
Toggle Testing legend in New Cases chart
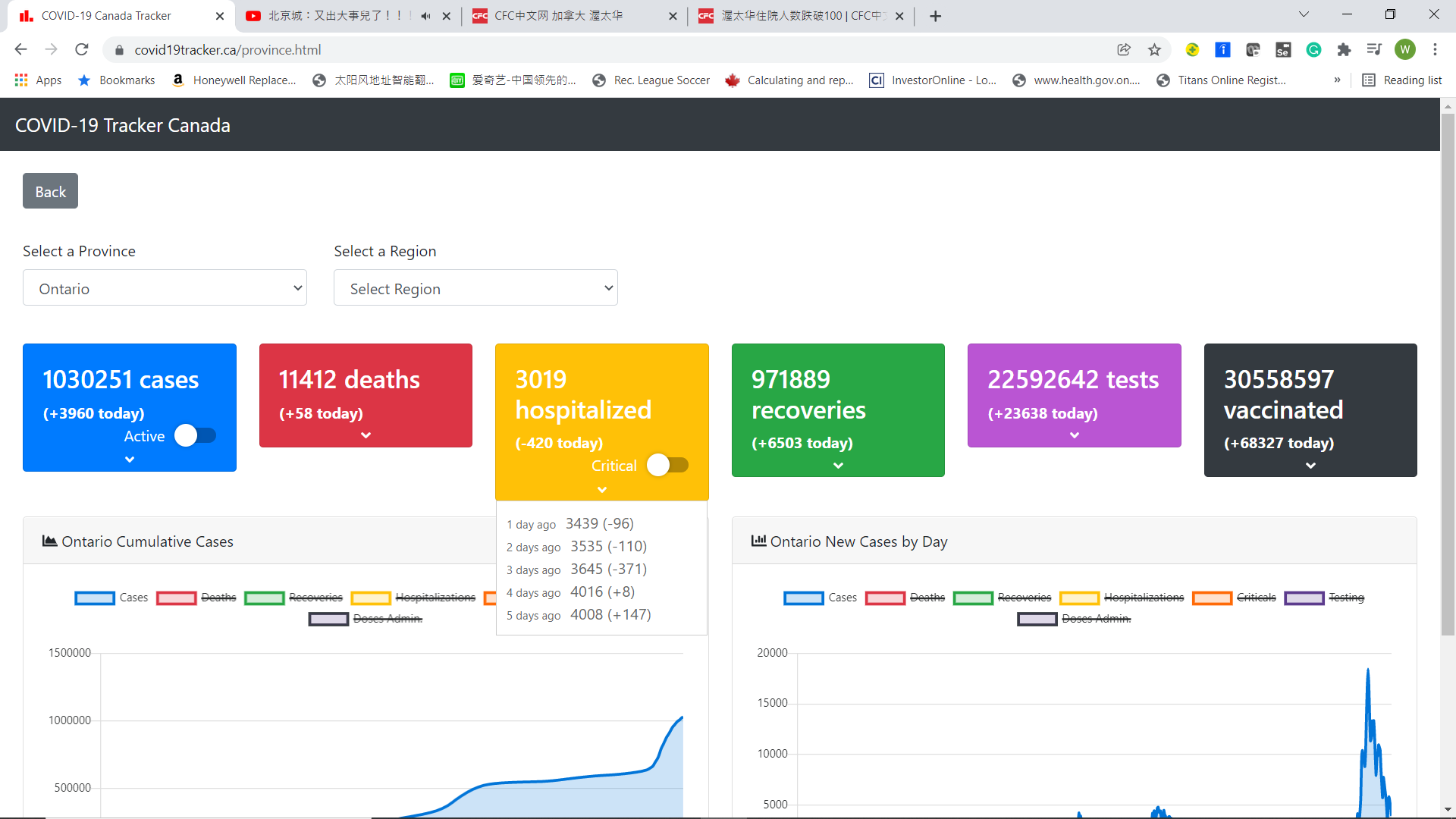(x=1325, y=598)
